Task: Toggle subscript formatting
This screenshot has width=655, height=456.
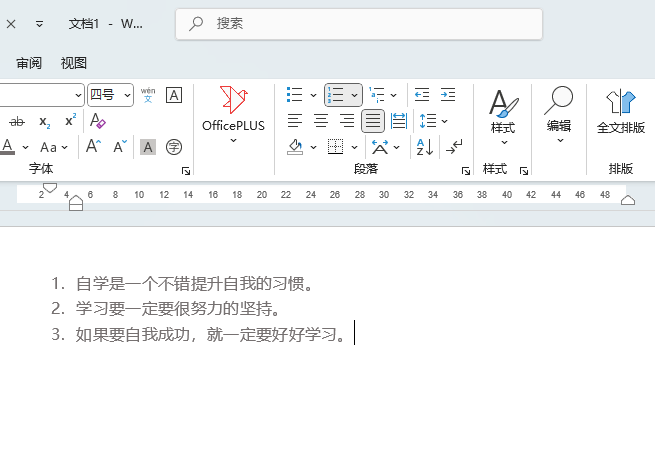Action: (44, 122)
